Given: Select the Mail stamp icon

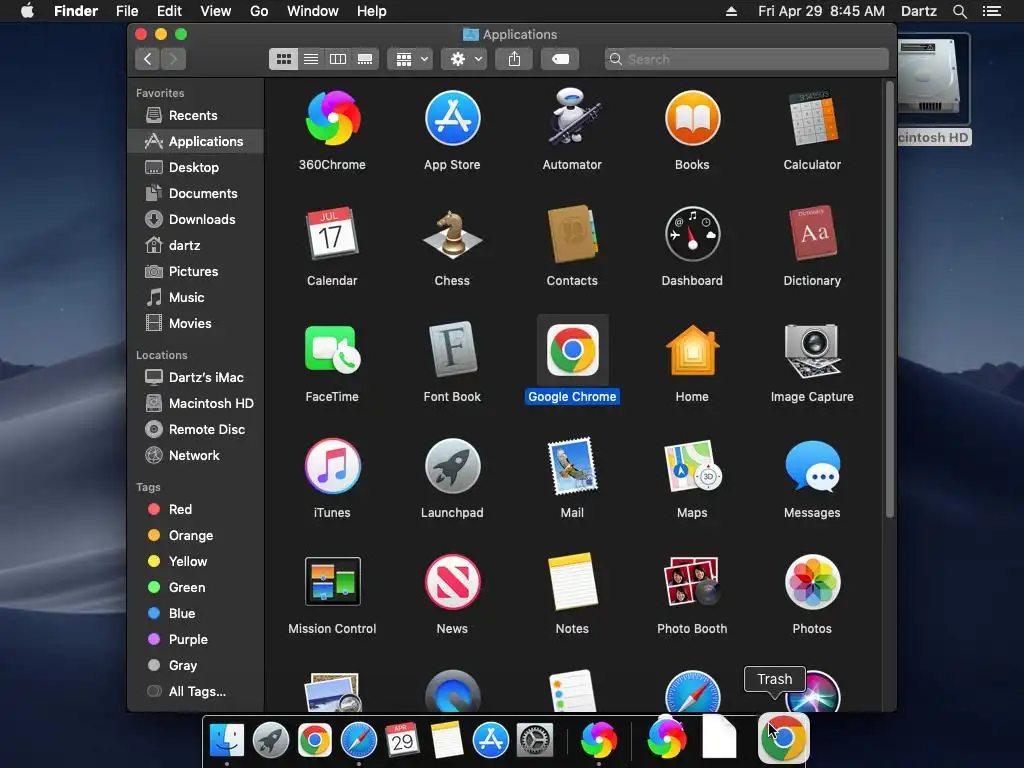Looking at the screenshot, I should point(572,466).
